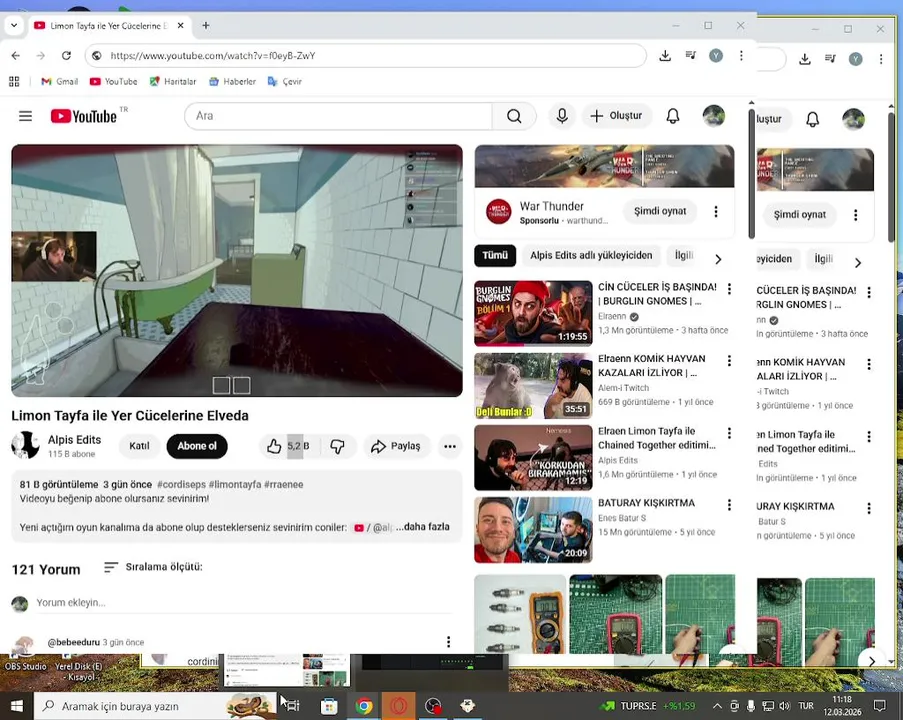Screen dimensions: 903x720
Task: Open options for War Thunder ad
Action: point(716,211)
